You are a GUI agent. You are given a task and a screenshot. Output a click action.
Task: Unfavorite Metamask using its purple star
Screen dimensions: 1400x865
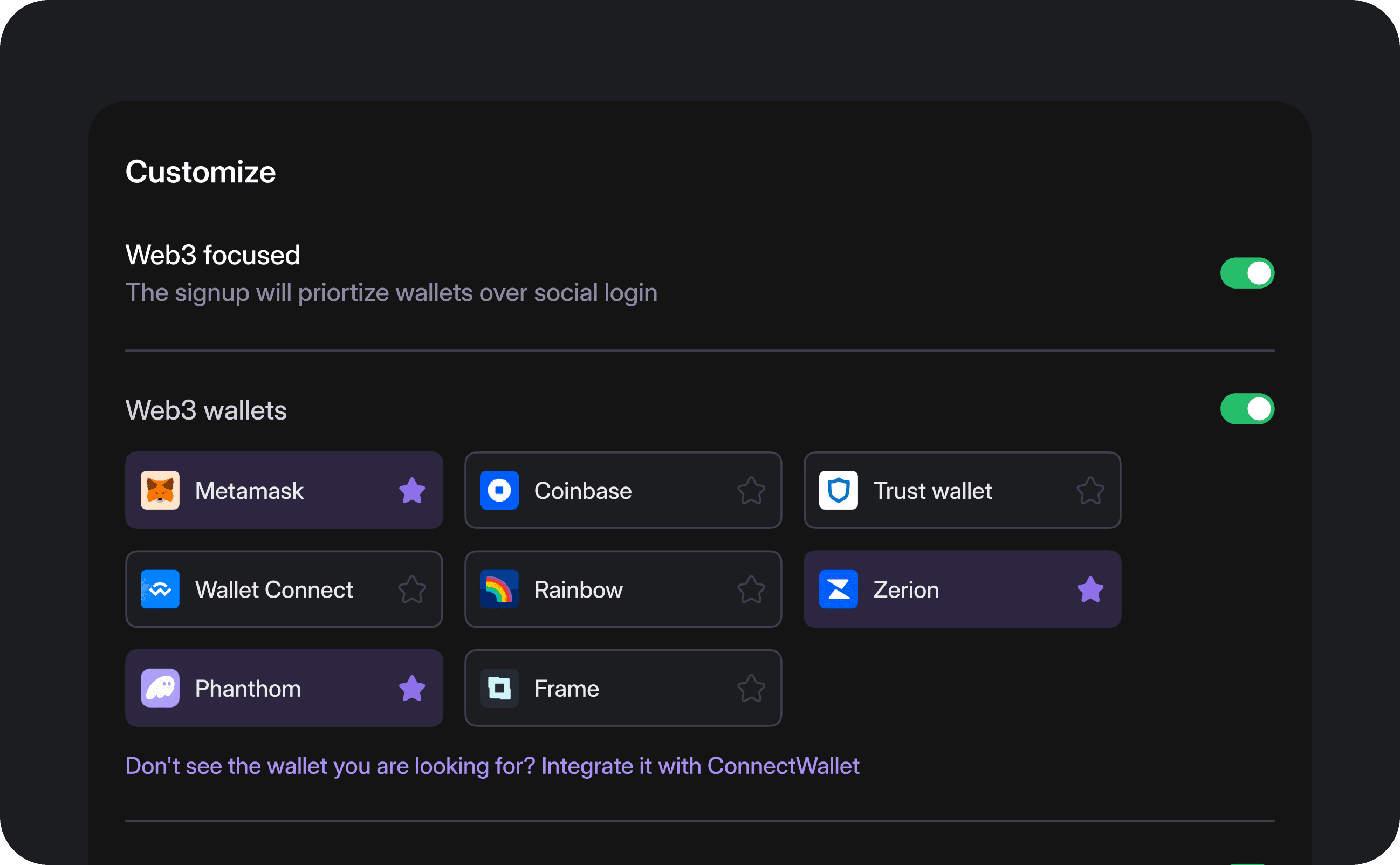coord(412,490)
